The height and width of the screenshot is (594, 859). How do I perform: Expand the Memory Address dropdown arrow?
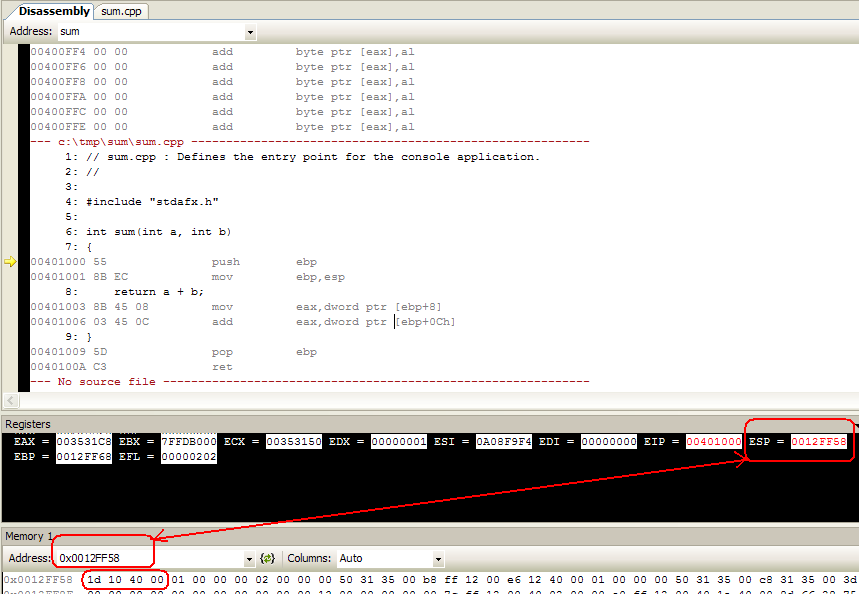[x=250, y=558]
